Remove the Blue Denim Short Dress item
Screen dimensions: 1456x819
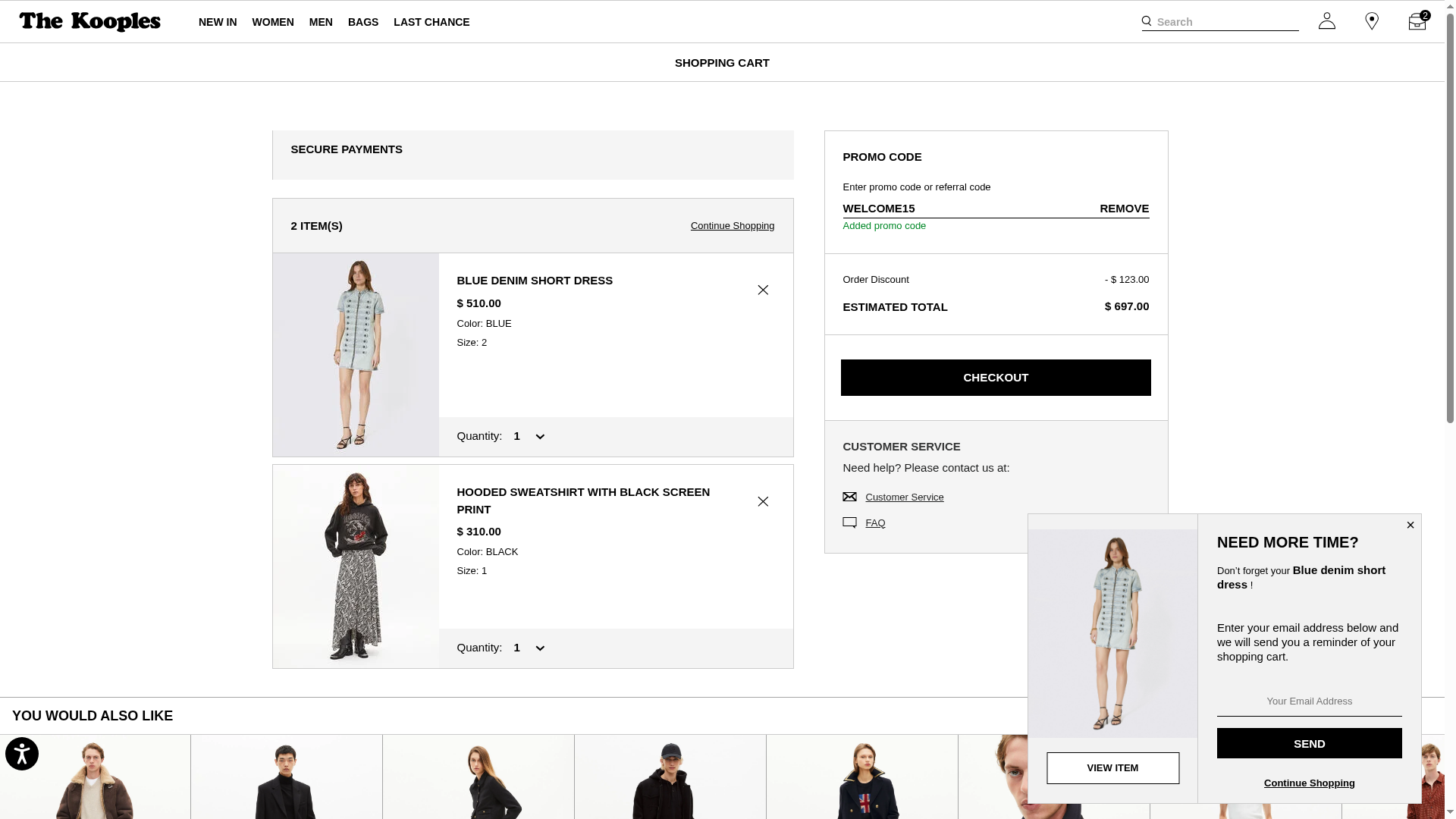click(763, 290)
